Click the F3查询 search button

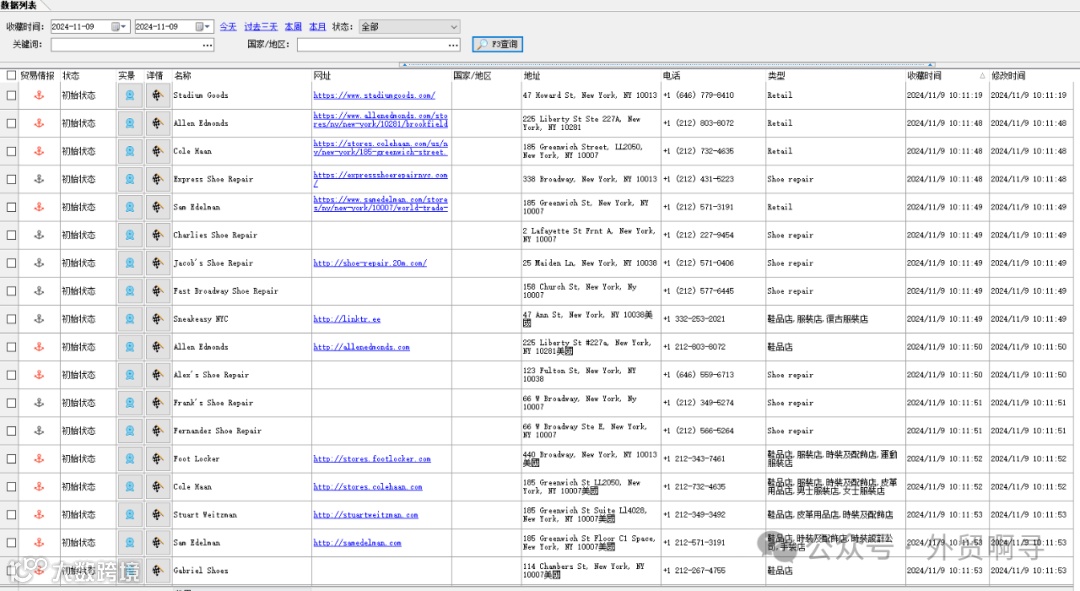point(498,44)
